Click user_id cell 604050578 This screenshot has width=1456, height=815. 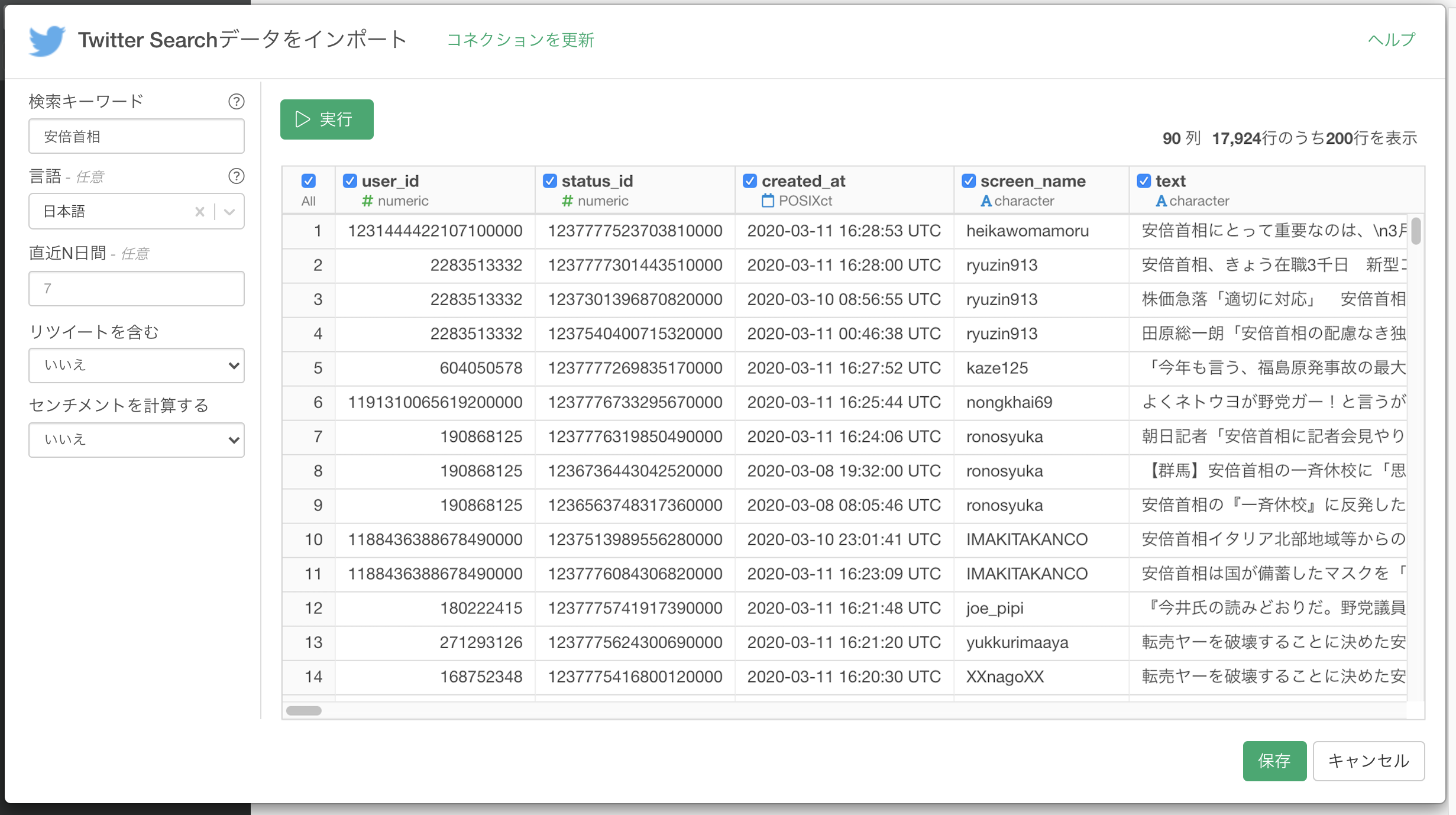(x=435, y=368)
